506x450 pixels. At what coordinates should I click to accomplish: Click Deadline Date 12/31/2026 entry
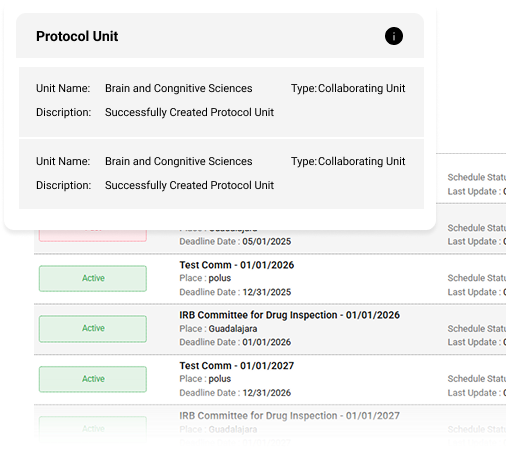[x=235, y=393]
